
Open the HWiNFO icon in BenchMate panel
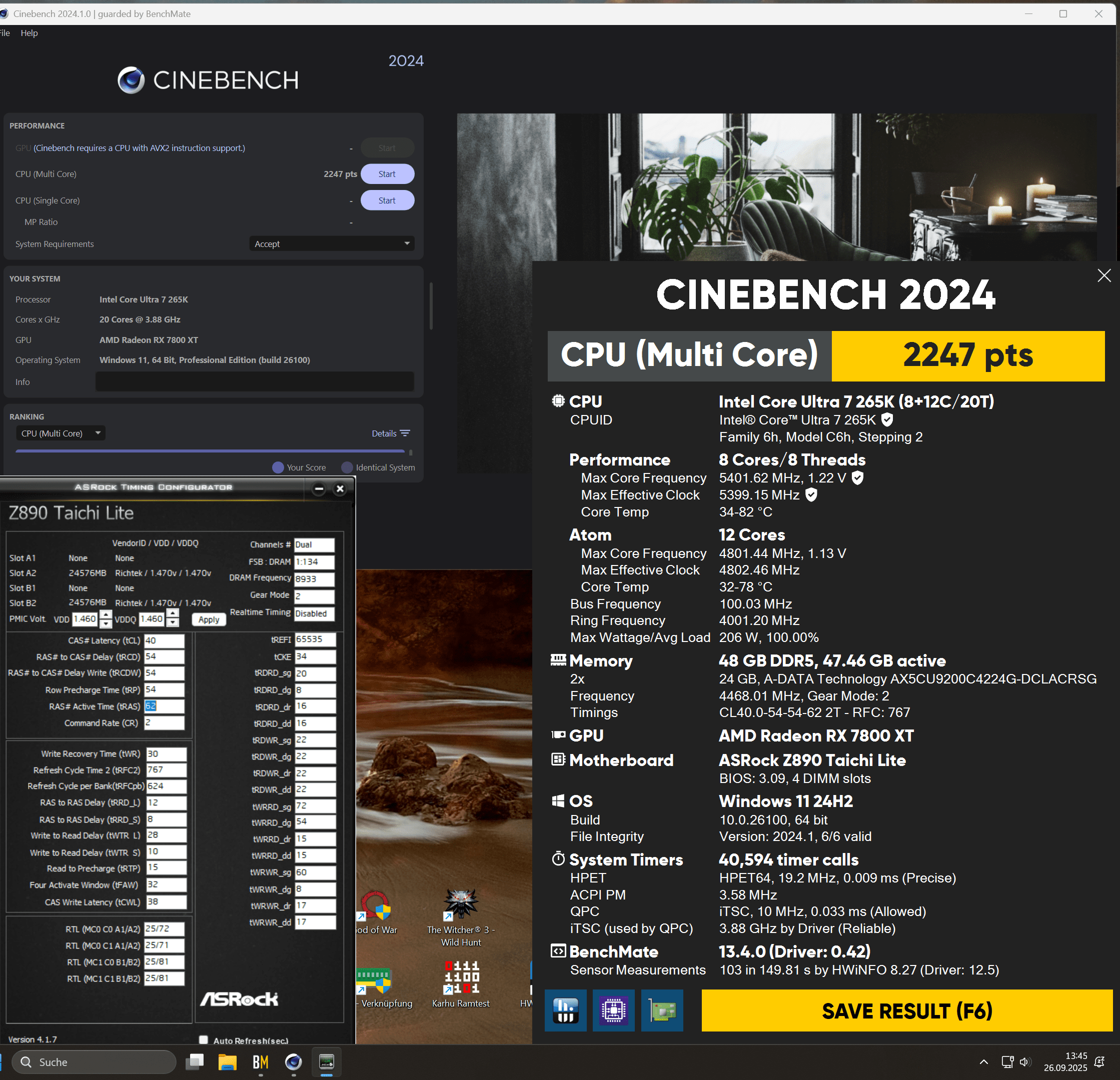pyautogui.click(x=565, y=1010)
